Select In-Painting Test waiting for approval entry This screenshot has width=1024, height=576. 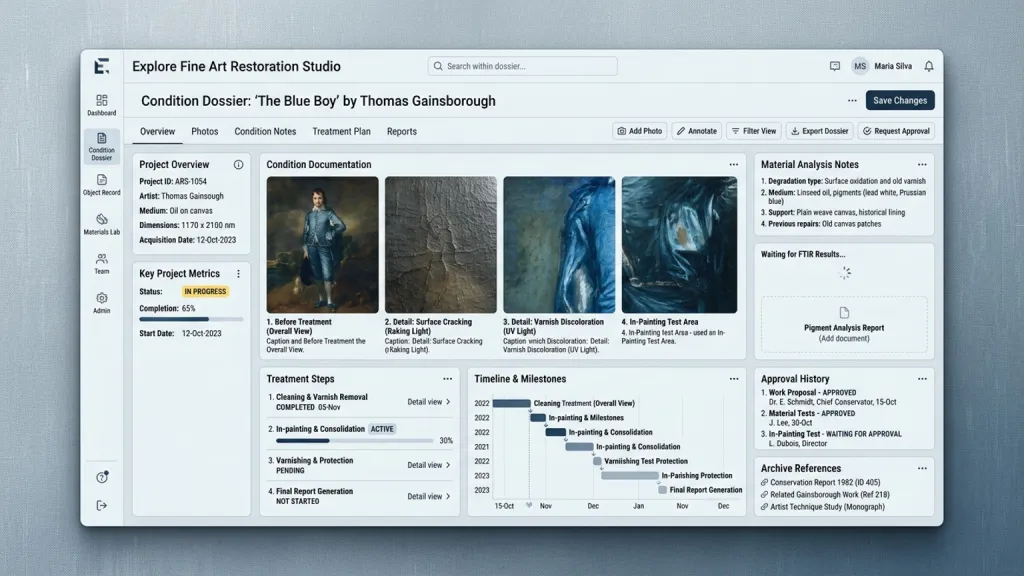[x=831, y=438]
